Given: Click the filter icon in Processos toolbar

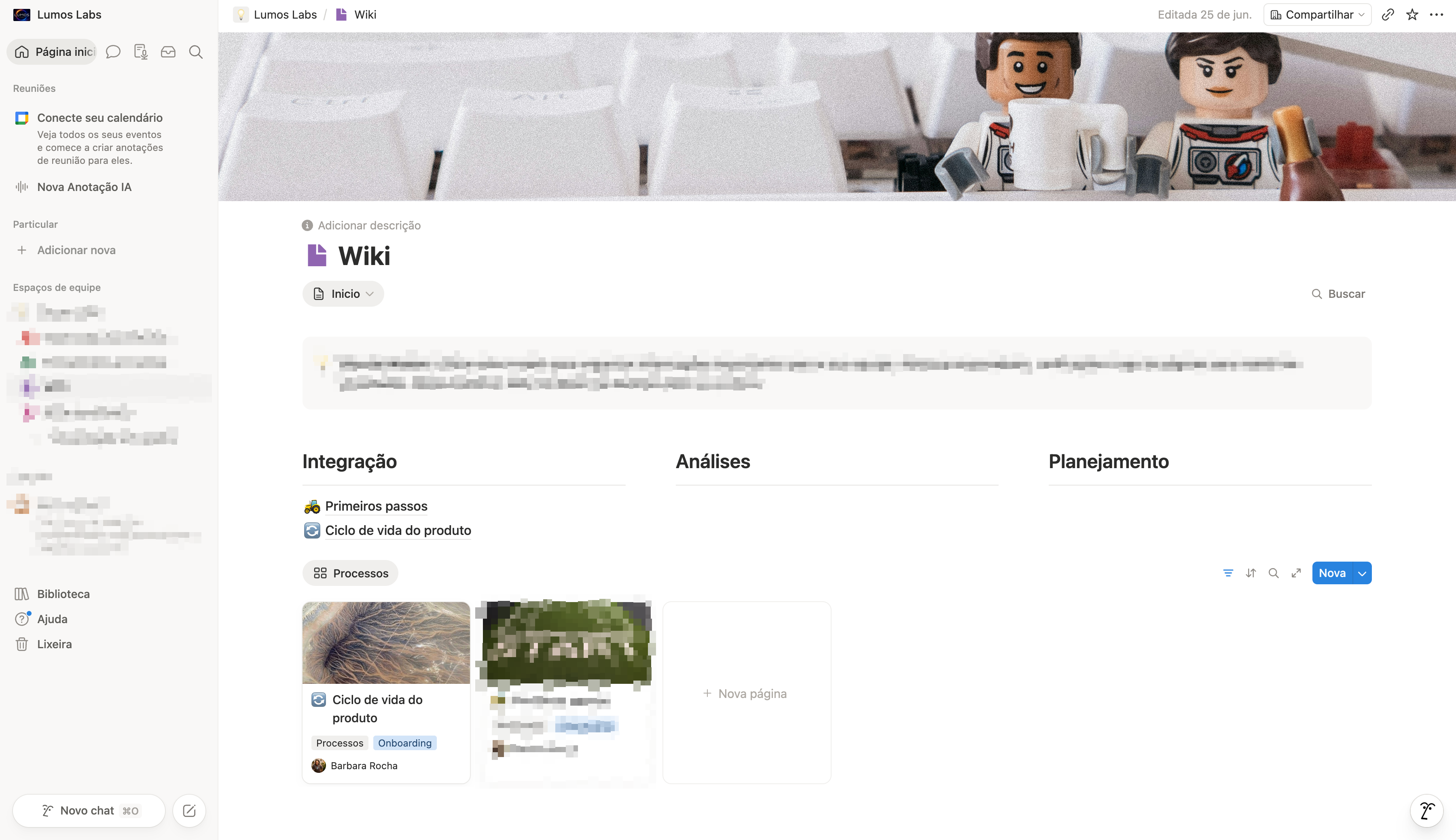Looking at the screenshot, I should [x=1228, y=573].
